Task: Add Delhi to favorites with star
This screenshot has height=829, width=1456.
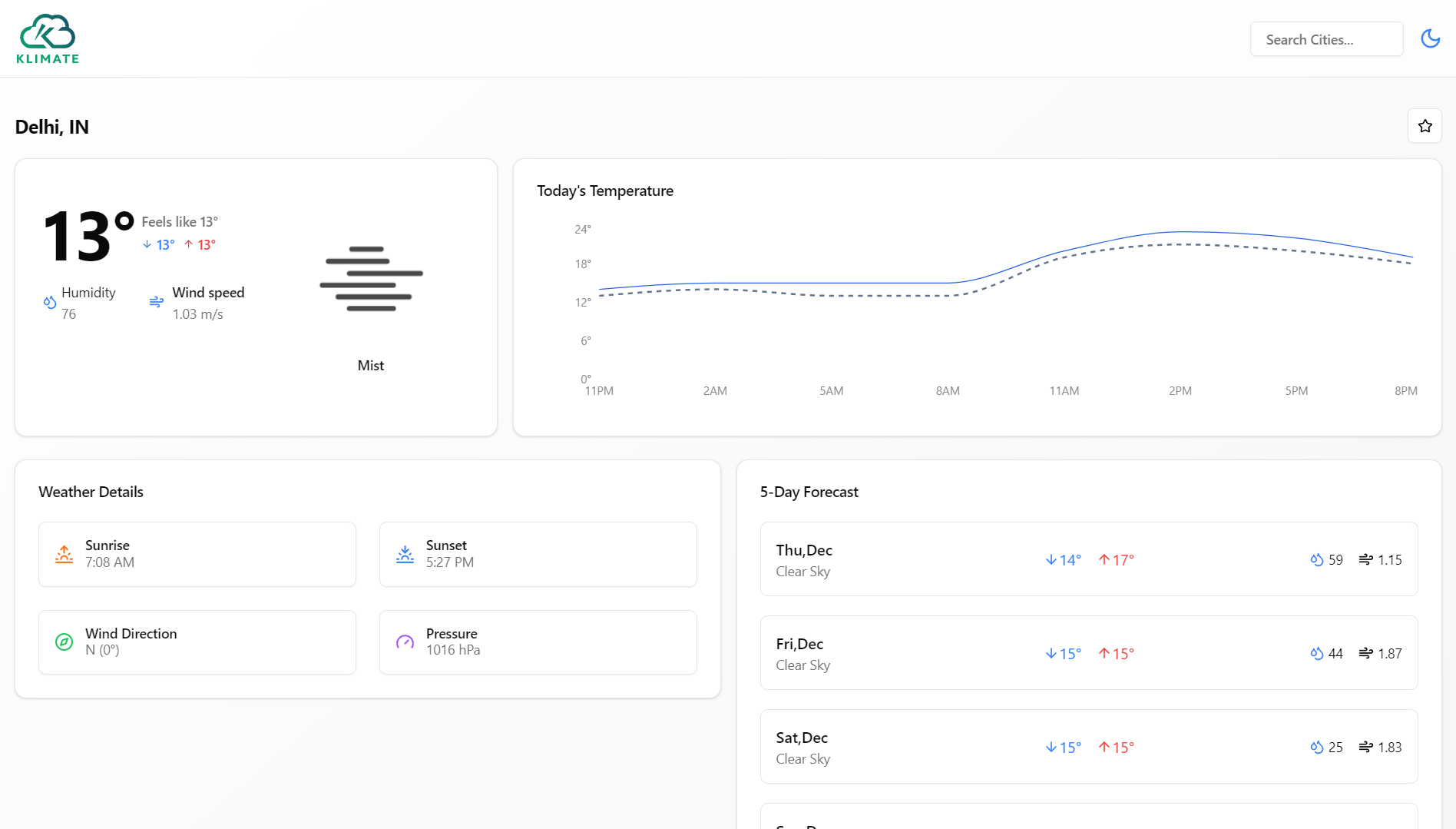Action: coord(1425,126)
